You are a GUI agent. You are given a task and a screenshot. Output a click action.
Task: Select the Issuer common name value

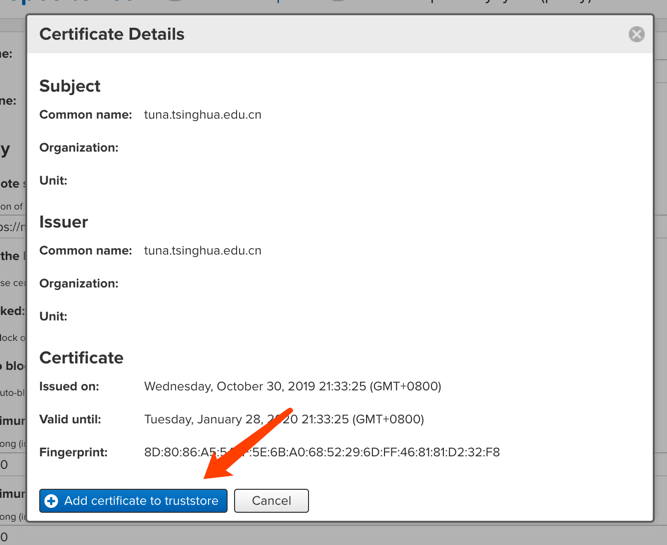point(202,251)
